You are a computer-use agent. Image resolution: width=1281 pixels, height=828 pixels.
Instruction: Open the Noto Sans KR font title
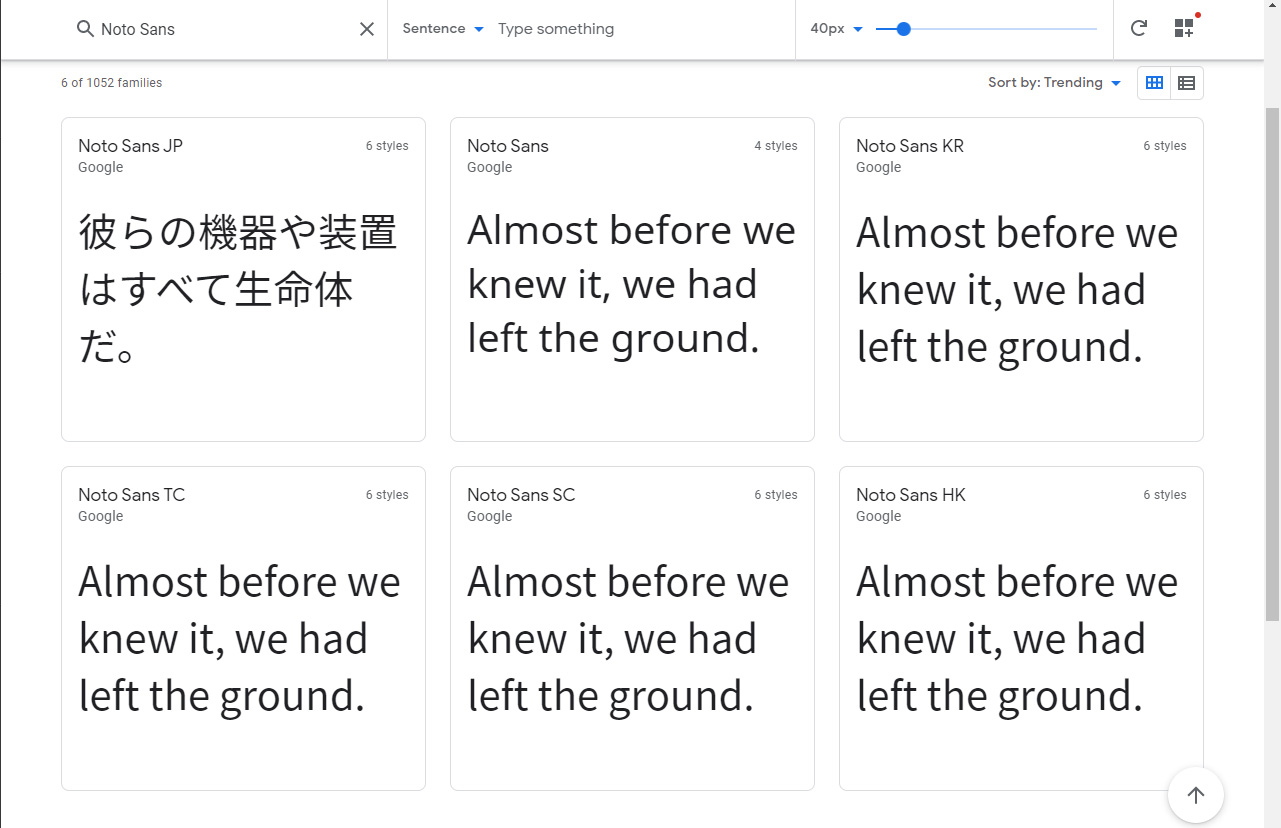(910, 146)
